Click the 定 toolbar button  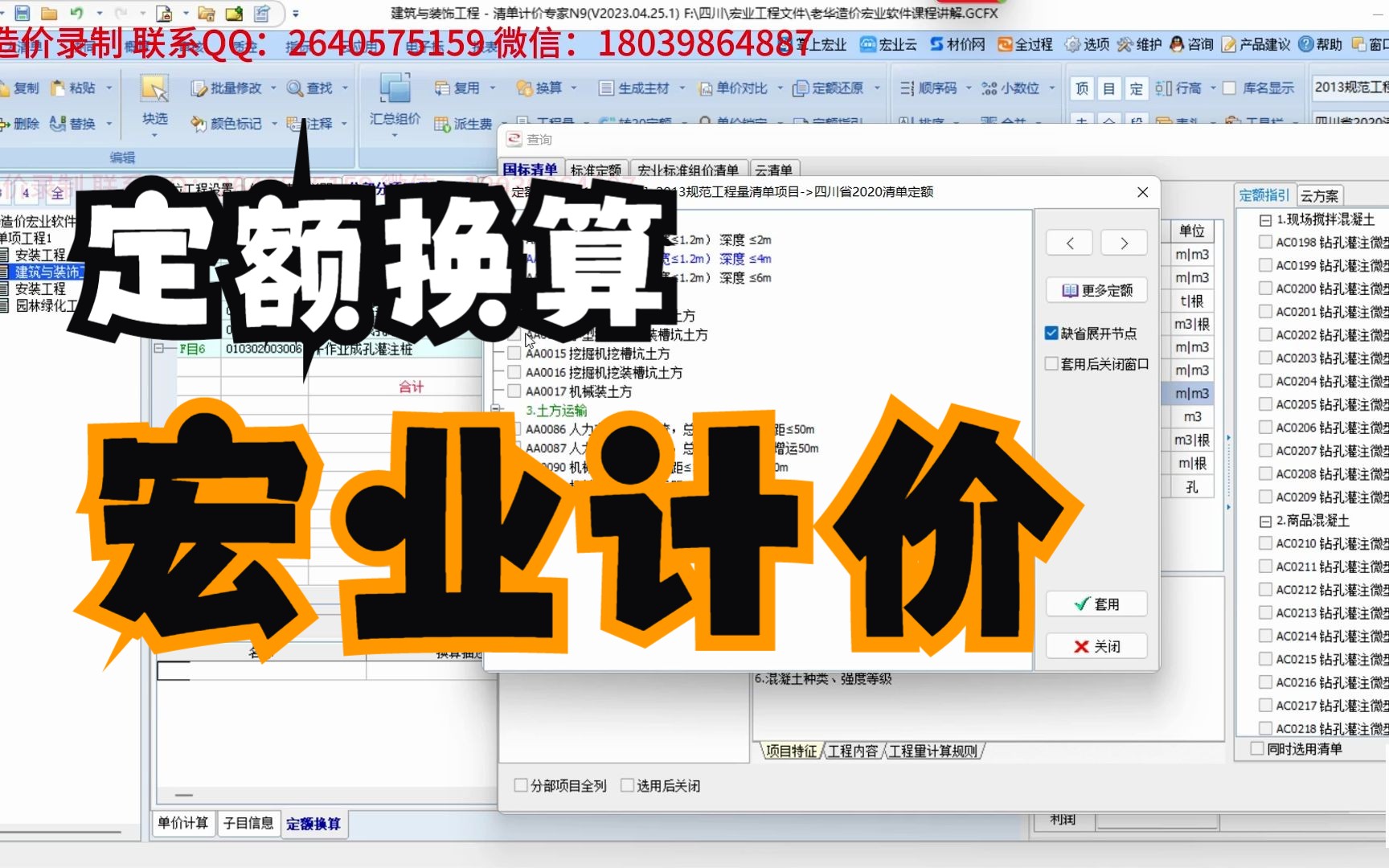click(x=1137, y=88)
